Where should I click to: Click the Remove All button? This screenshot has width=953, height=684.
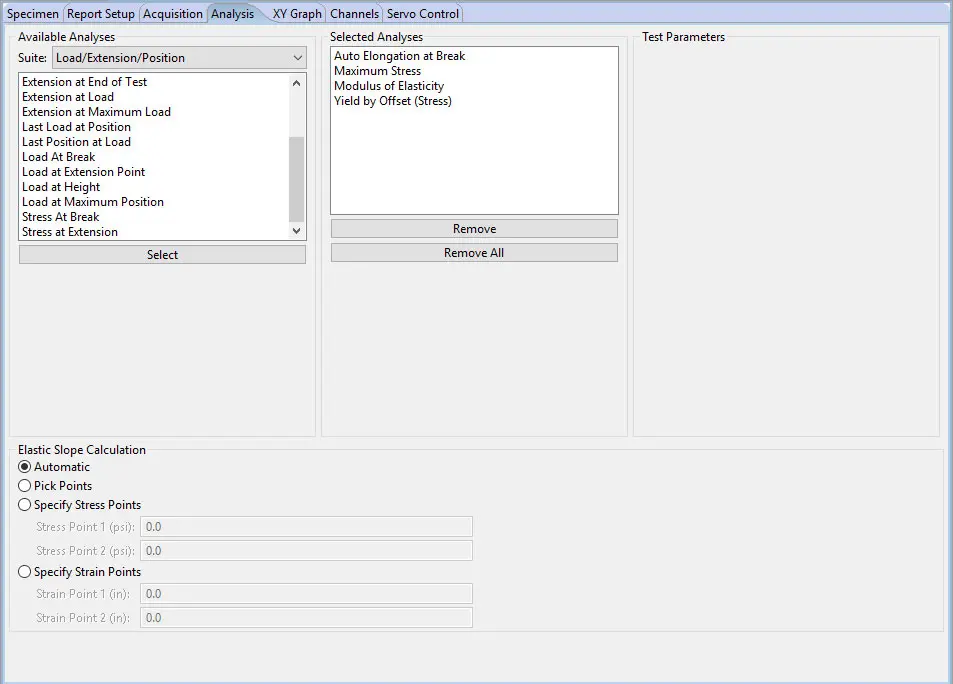473,252
